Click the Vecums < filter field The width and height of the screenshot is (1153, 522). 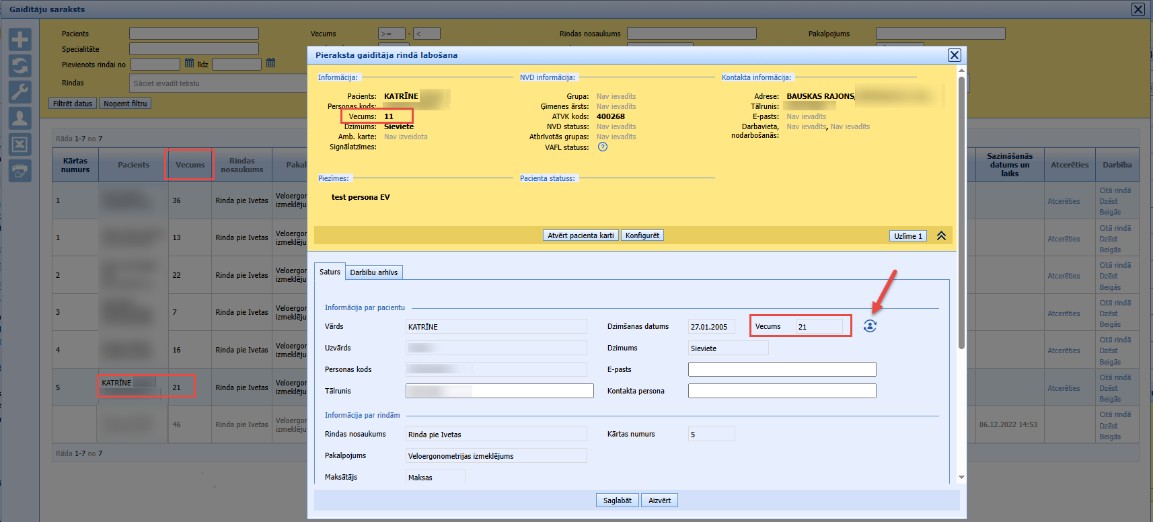point(426,34)
